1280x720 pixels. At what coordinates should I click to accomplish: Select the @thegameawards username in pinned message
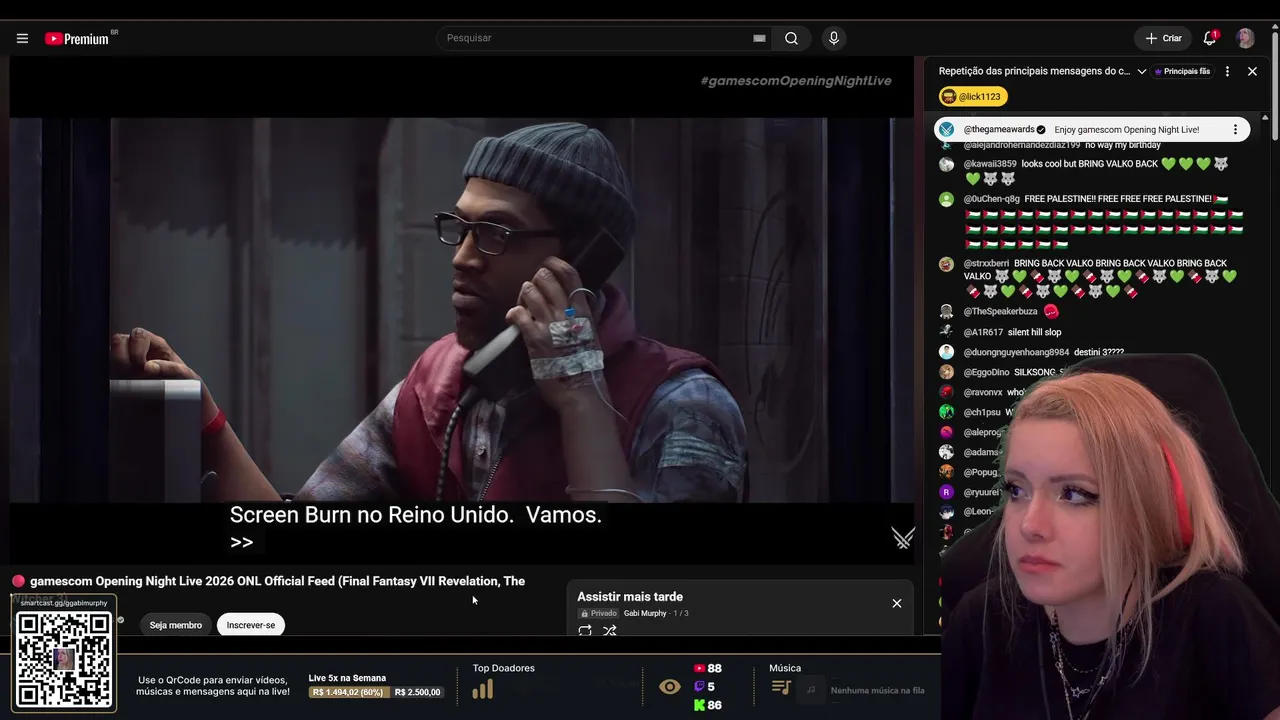(999, 129)
